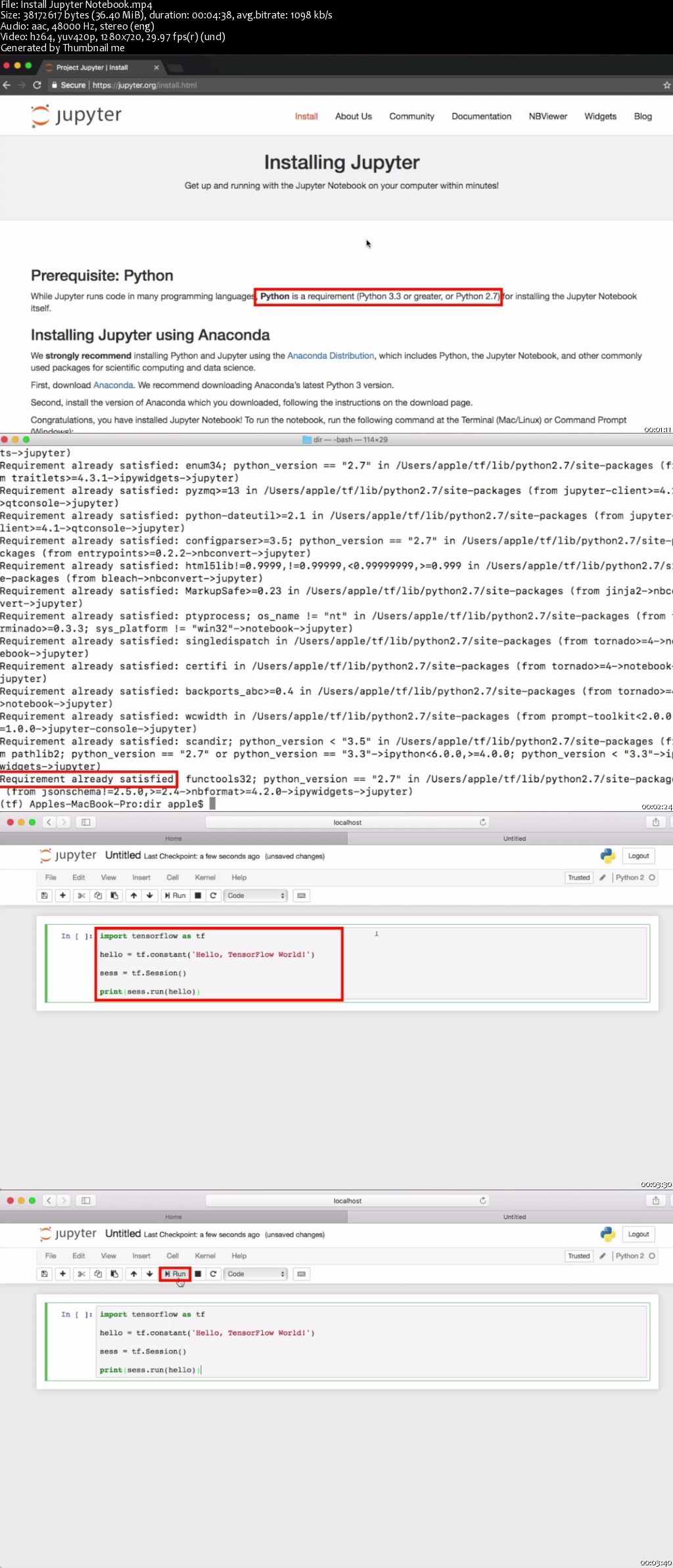
Task: Click Logout button in 00:03:40 notebook frame
Action: [638, 1234]
